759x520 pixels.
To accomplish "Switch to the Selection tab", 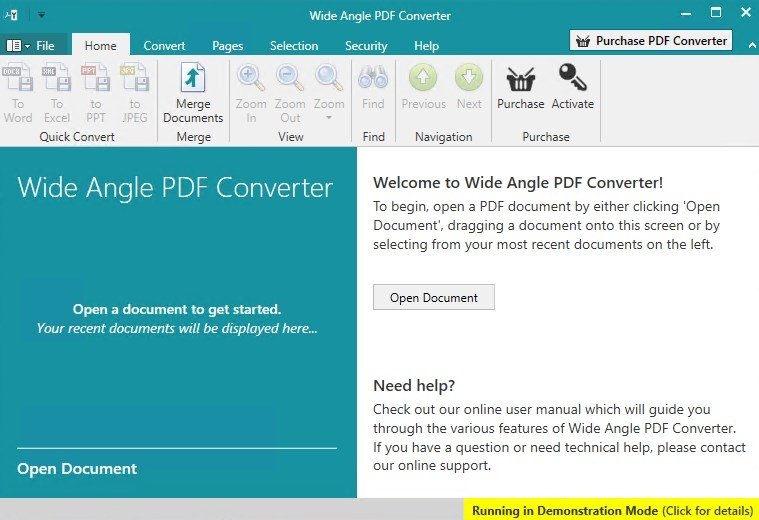I will click(294, 46).
